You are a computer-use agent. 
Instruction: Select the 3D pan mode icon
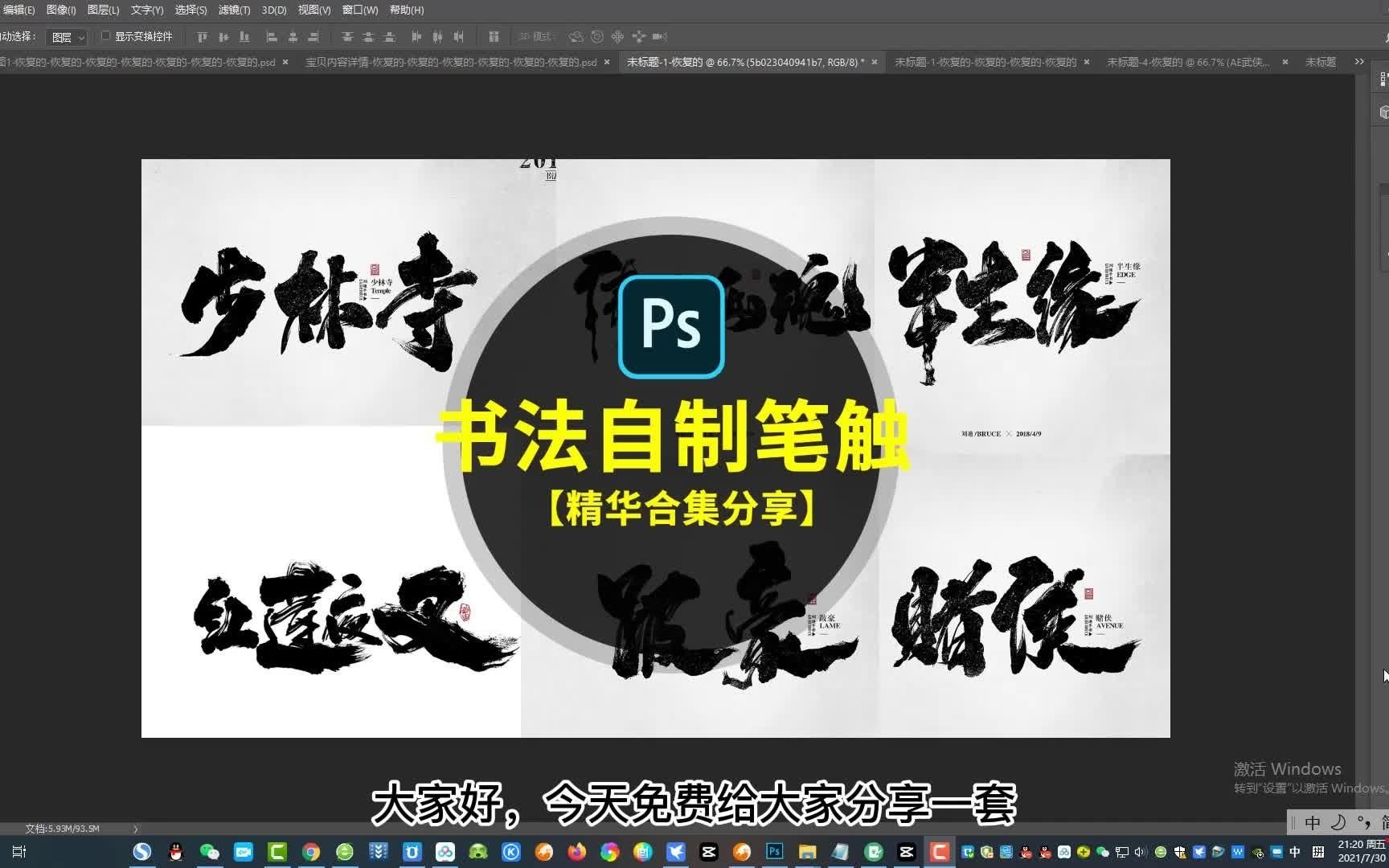pos(617,36)
